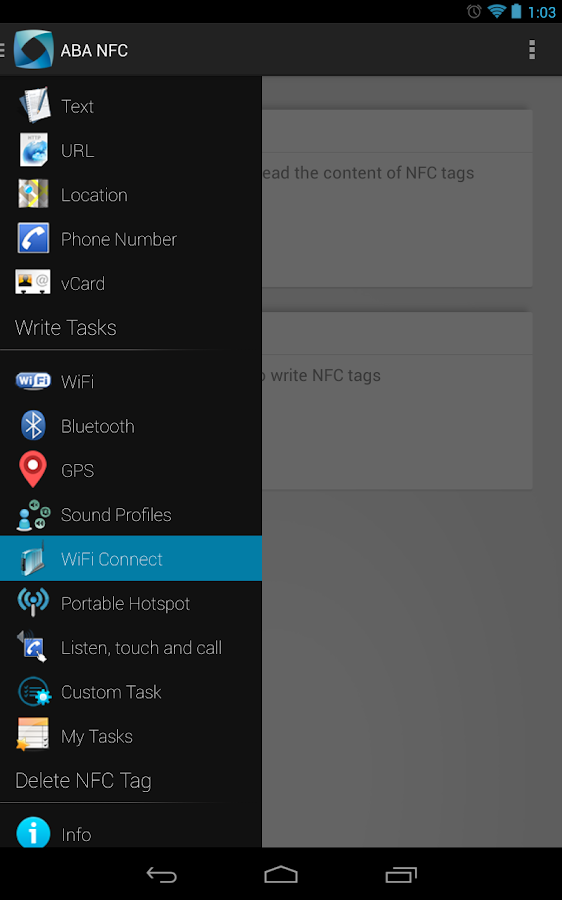
Task: Open the Custom Task gear icon
Action: (34, 691)
